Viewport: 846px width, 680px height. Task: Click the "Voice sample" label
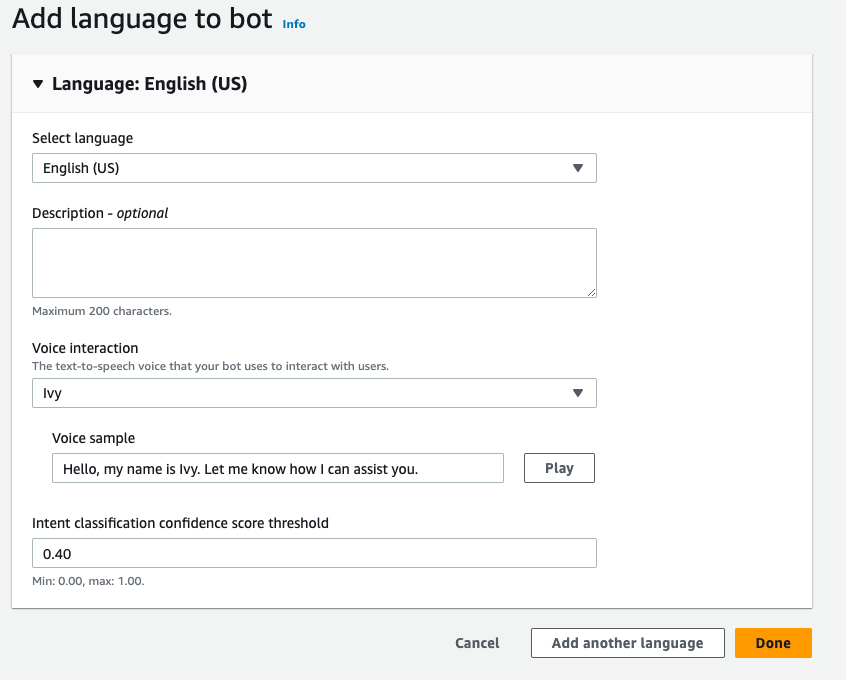point(93,438)
